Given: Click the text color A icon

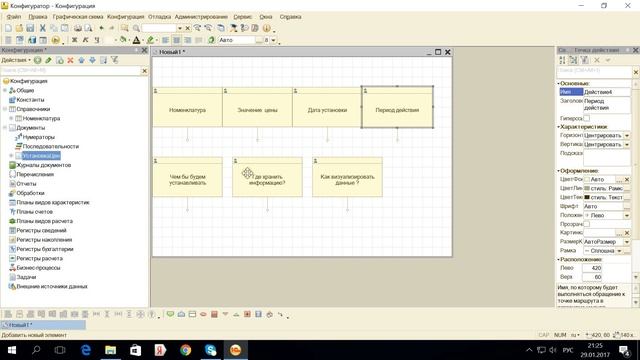Looking at the screenshot, I should (136, 40).
